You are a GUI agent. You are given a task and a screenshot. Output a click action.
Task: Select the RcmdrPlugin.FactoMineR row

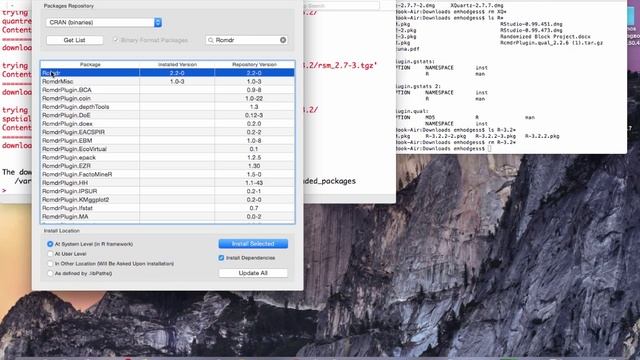coord(167,174)
